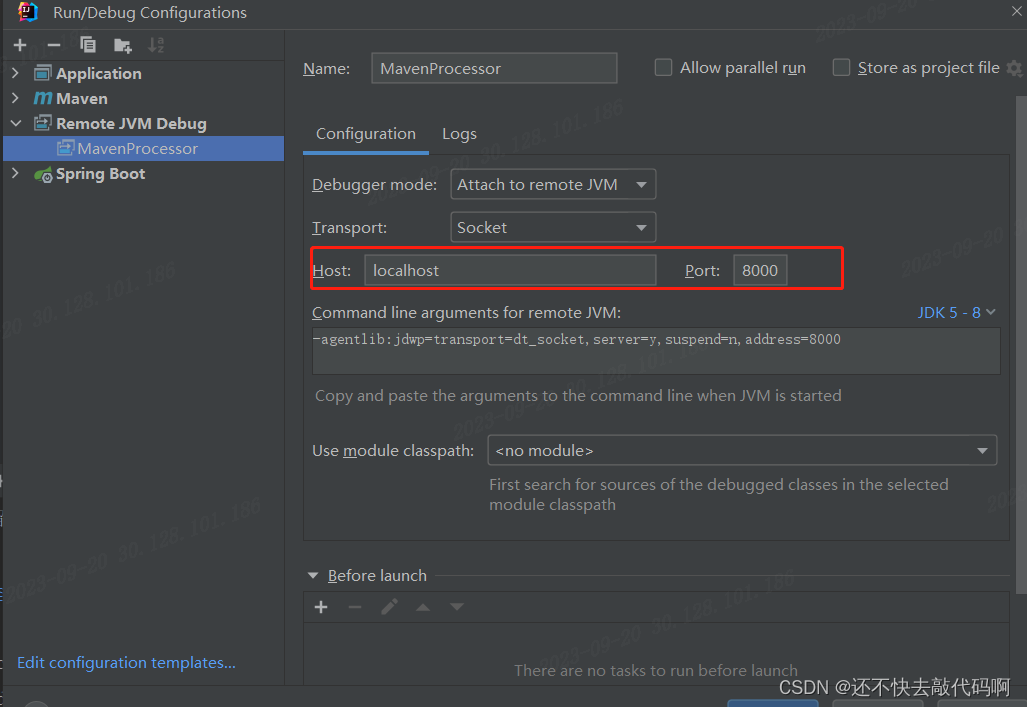Close the Run/Debug Configurations dialog
Image resolution: width=1027 pixels, height=707 pixels.
coord(1017,11)
